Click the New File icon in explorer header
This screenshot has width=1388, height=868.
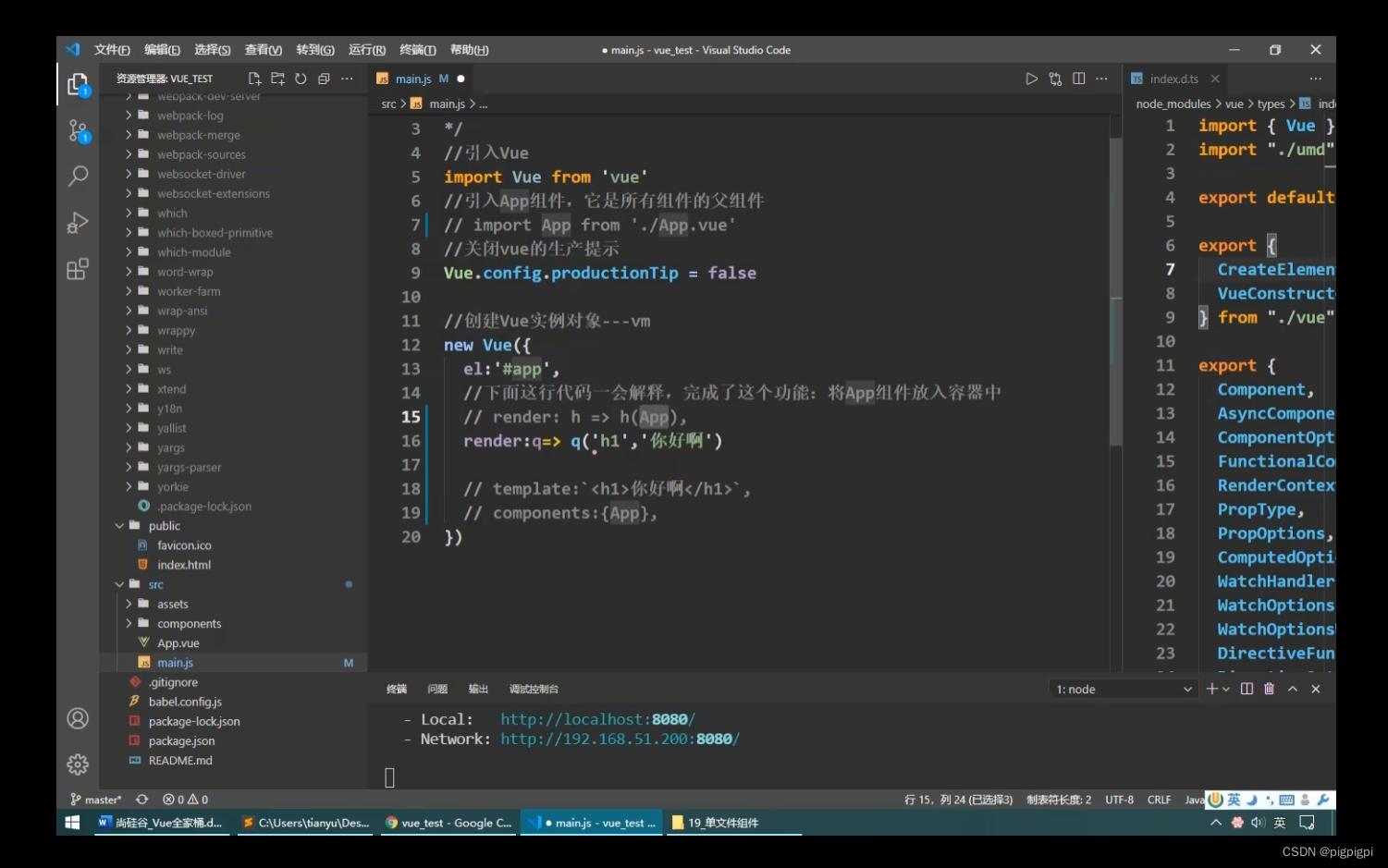click(x=254, y=79)
